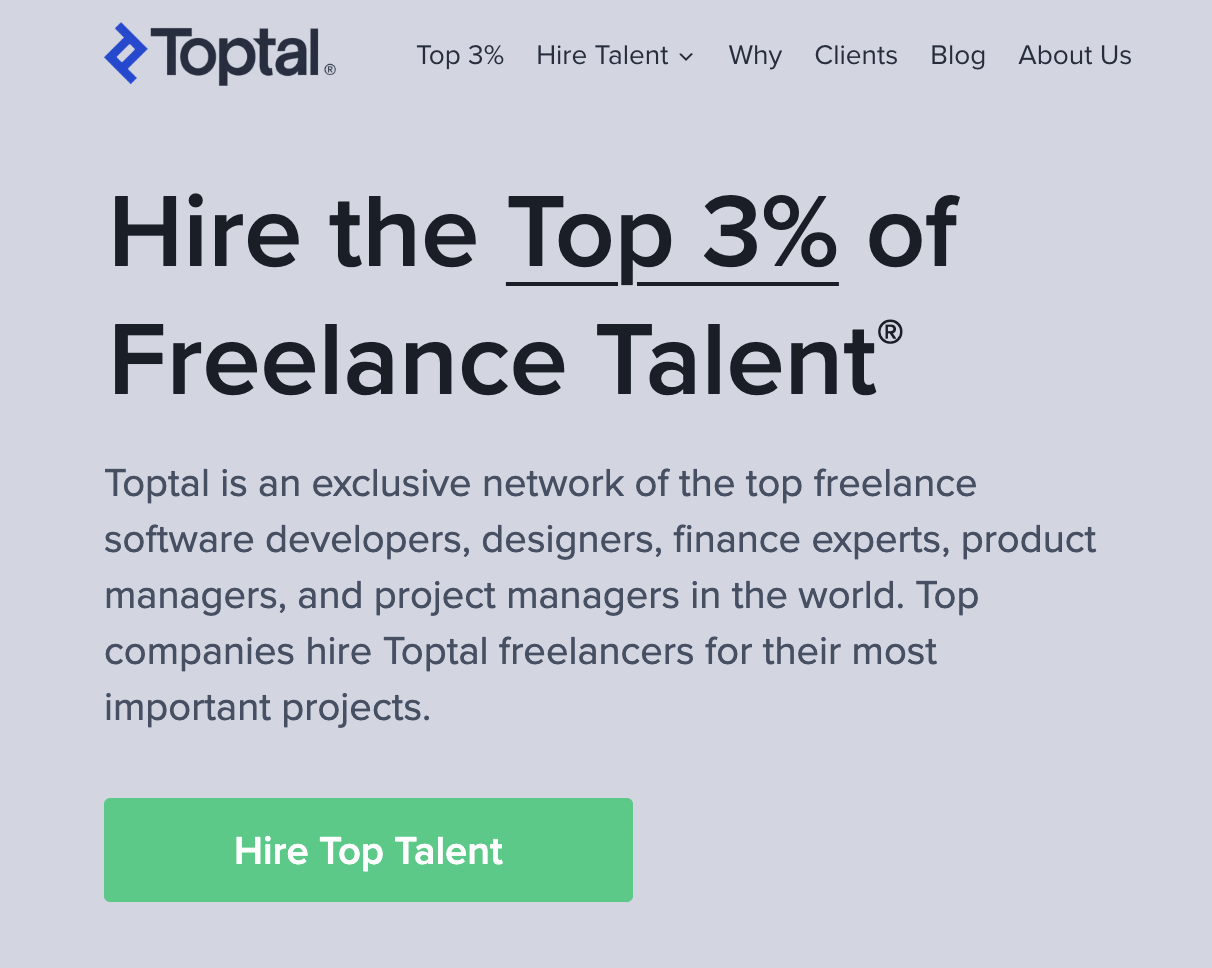Image resolution: width=1212 pixels, height=968 pixels.
Task: Click the headline word 'of'
Action: (x=912, y=236)
